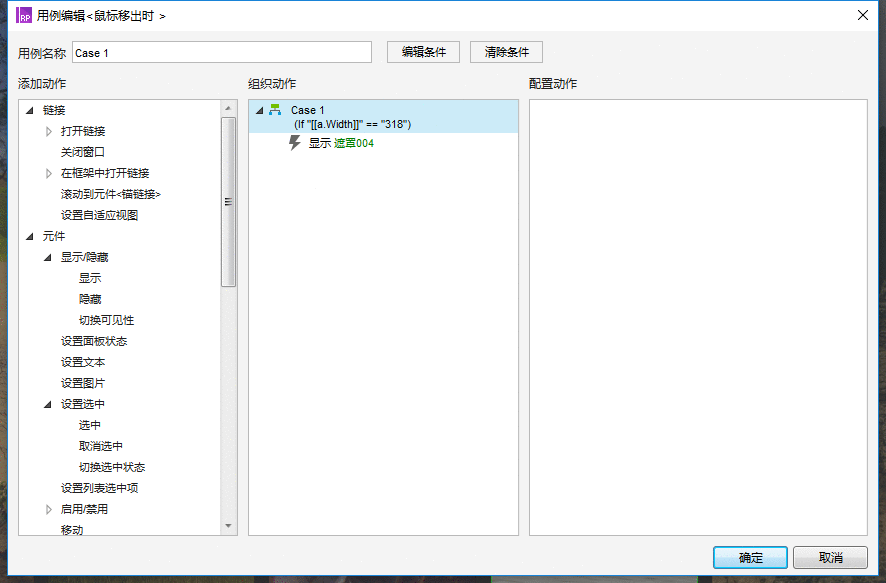Viewport: 886px width, 583px height.
Task: Collapse the Case 1 node in 组织动作
Action: pyautogui.click(x=260, y=110)
